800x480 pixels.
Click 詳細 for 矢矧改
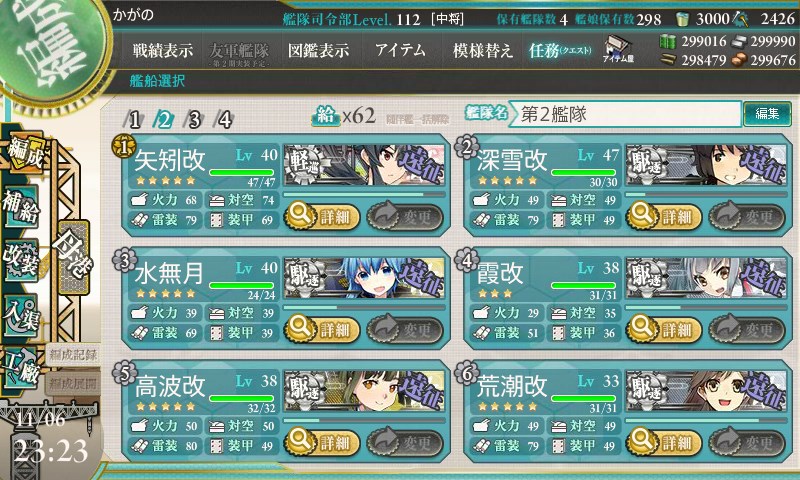coord(322,217)
